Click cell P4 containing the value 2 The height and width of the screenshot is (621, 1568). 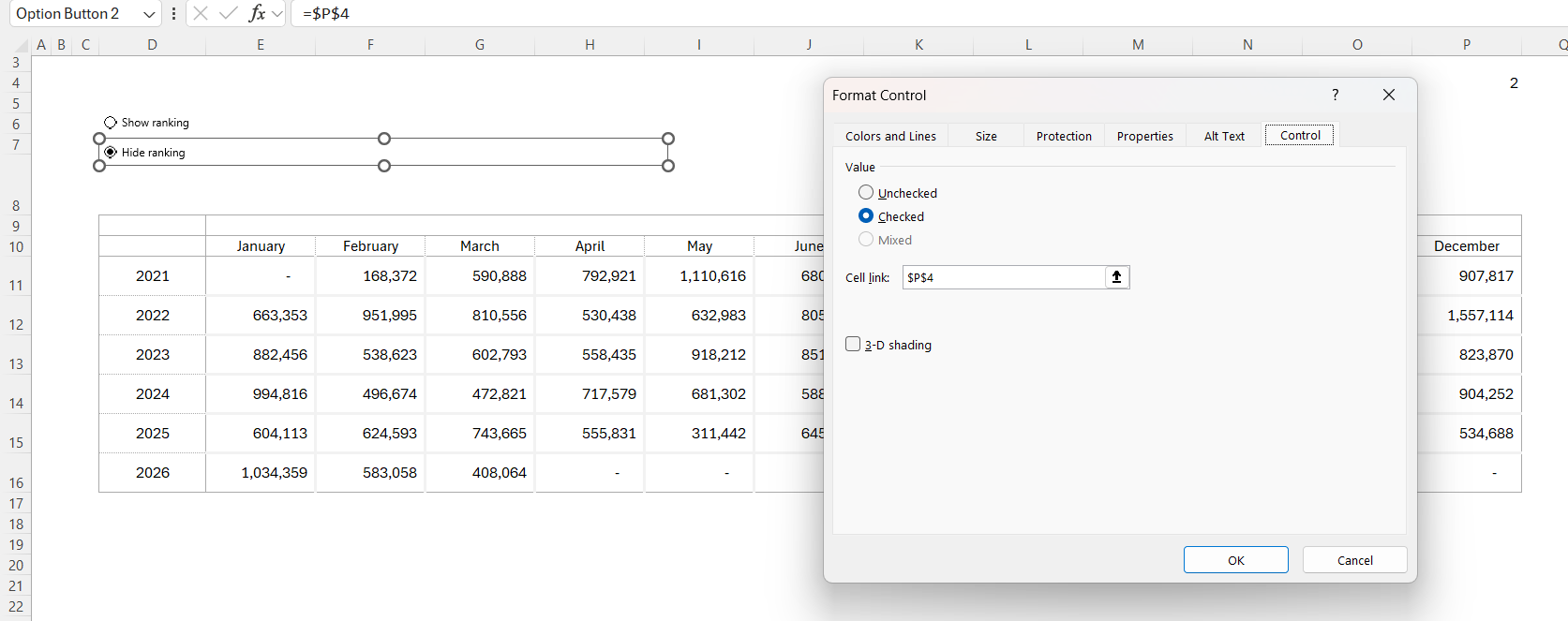click(x=1467, y=82)
